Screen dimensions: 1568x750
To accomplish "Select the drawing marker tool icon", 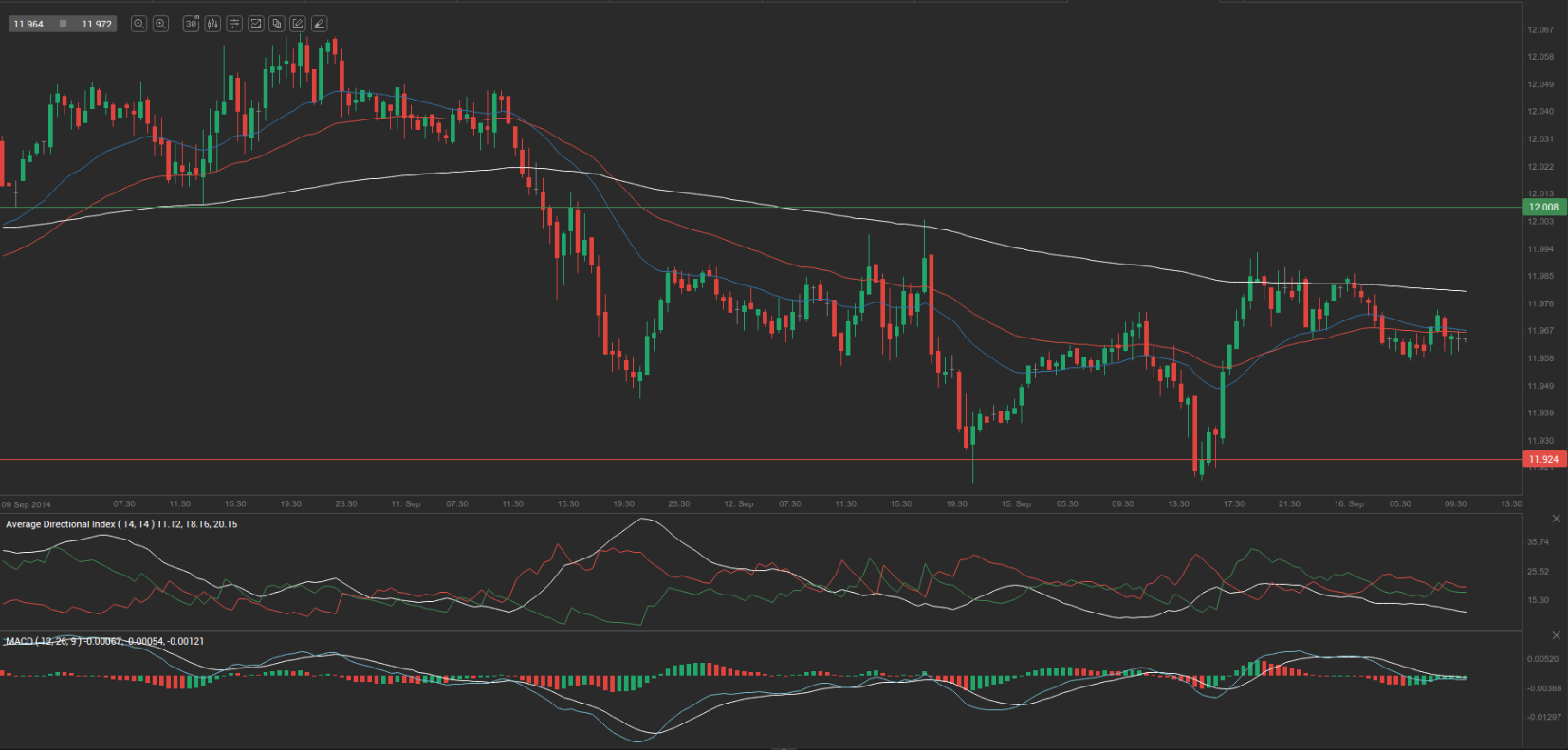I will [319, 24].
